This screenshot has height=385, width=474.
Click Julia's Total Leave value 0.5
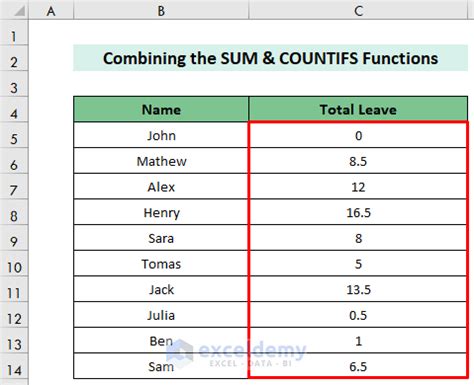(x=358, y=315)
